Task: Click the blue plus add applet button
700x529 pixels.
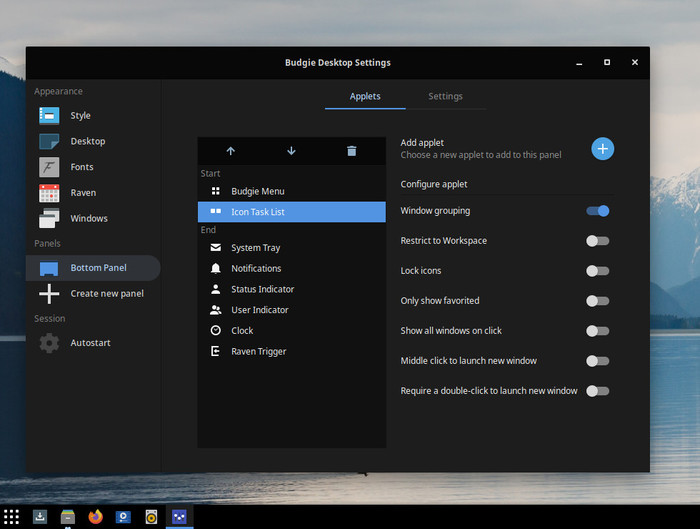Action: coord(602,149)
